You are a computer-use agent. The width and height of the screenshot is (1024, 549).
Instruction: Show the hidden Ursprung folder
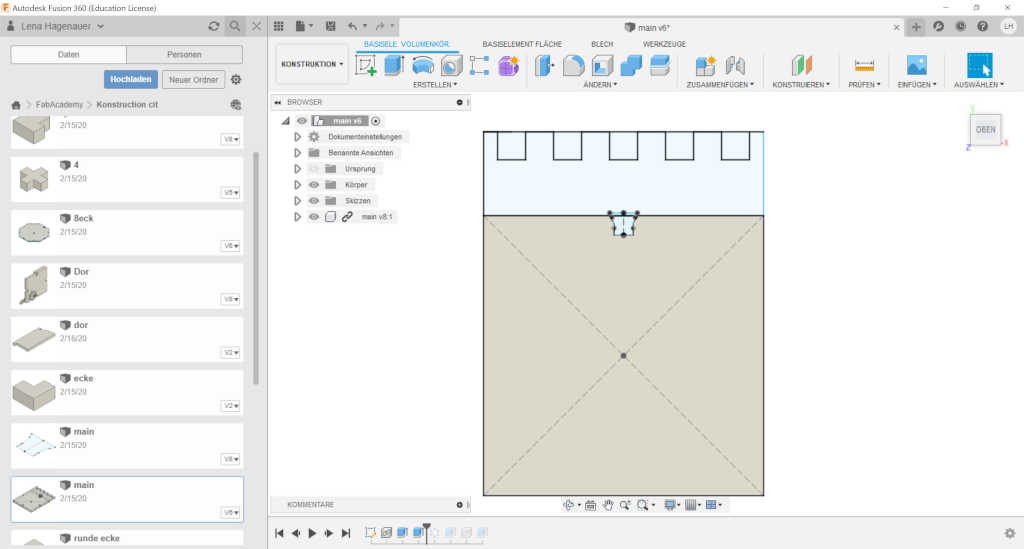(x=314, y=169)
